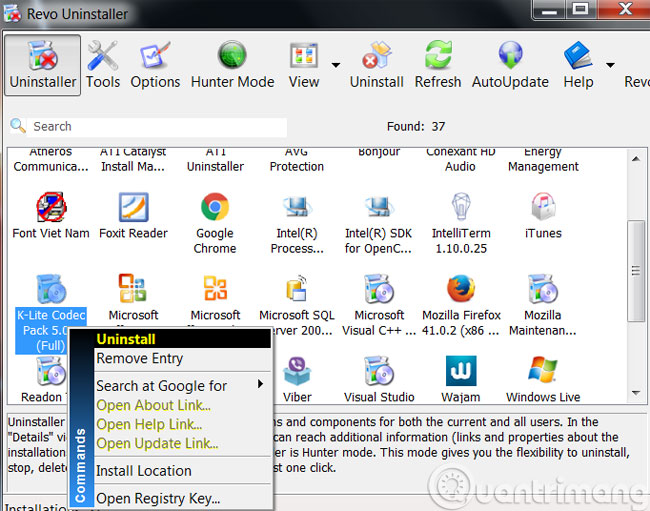The image size is (650, 511).
Task: Select the K-Lite Codec Pack icon
Action: [x=51, y=289]
